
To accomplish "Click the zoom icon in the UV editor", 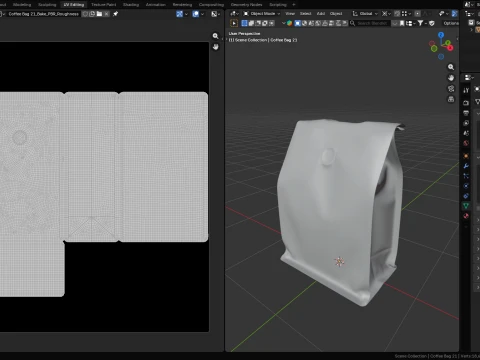I will pyautogui.click(x=216, y=36).
